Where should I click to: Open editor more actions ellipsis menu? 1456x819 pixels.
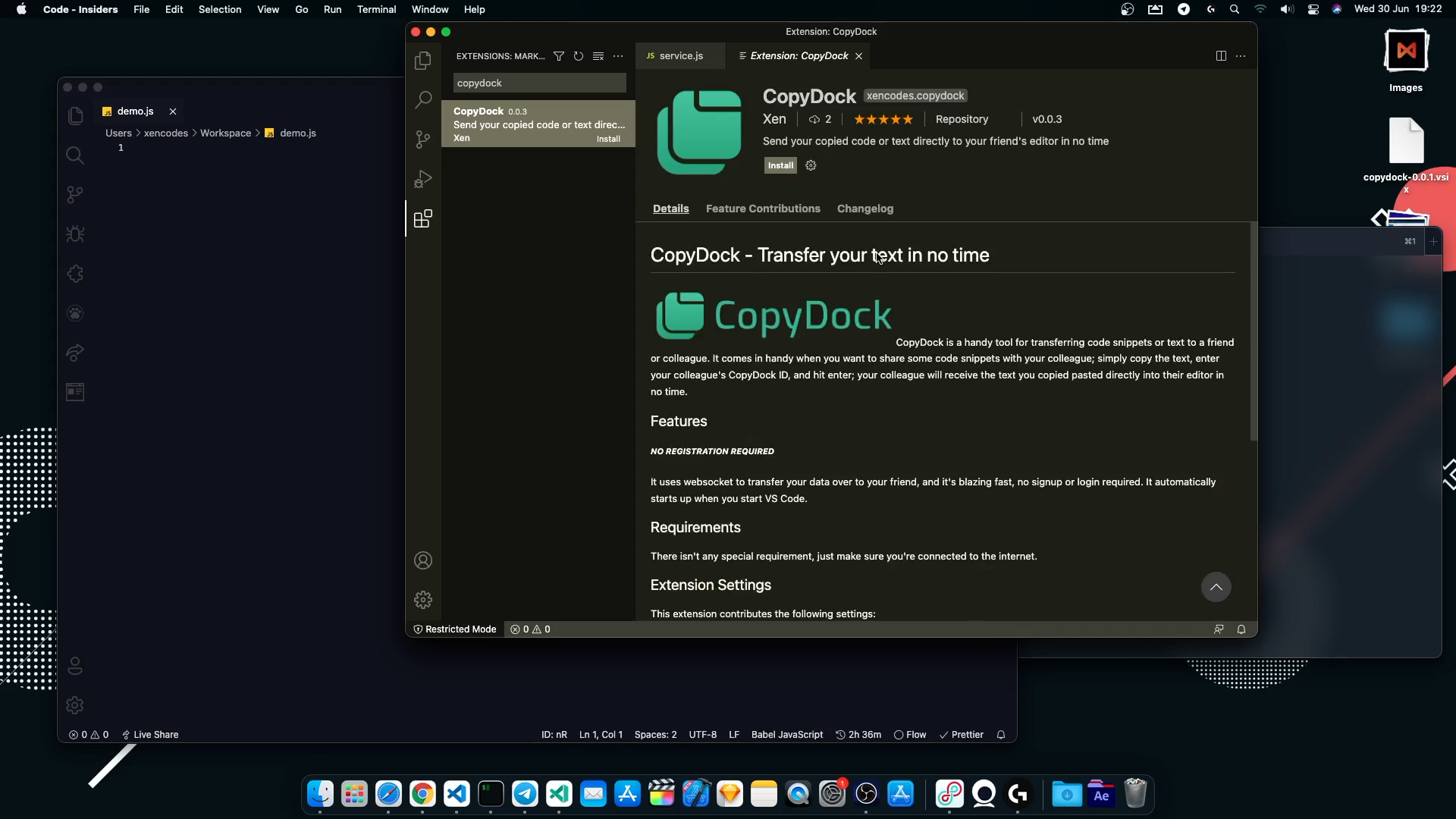(1241, 56)
